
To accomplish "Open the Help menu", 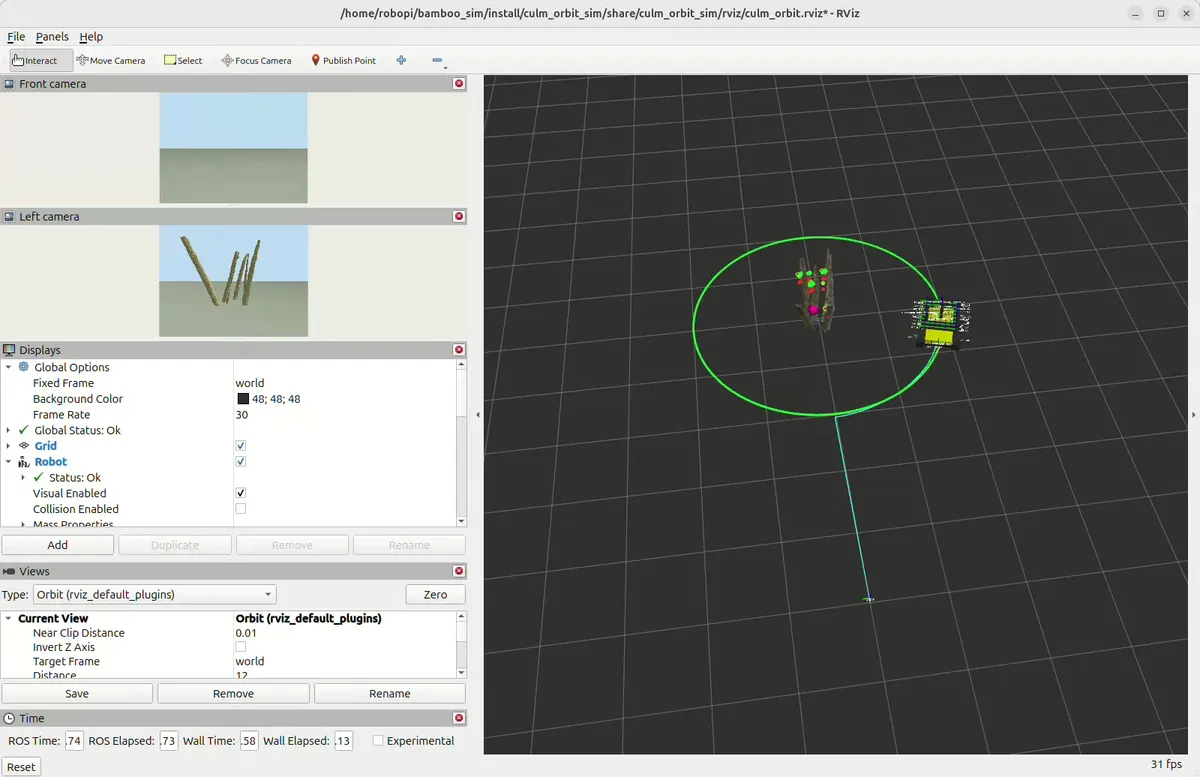I will pyautogui.click(x=91, y=37).
